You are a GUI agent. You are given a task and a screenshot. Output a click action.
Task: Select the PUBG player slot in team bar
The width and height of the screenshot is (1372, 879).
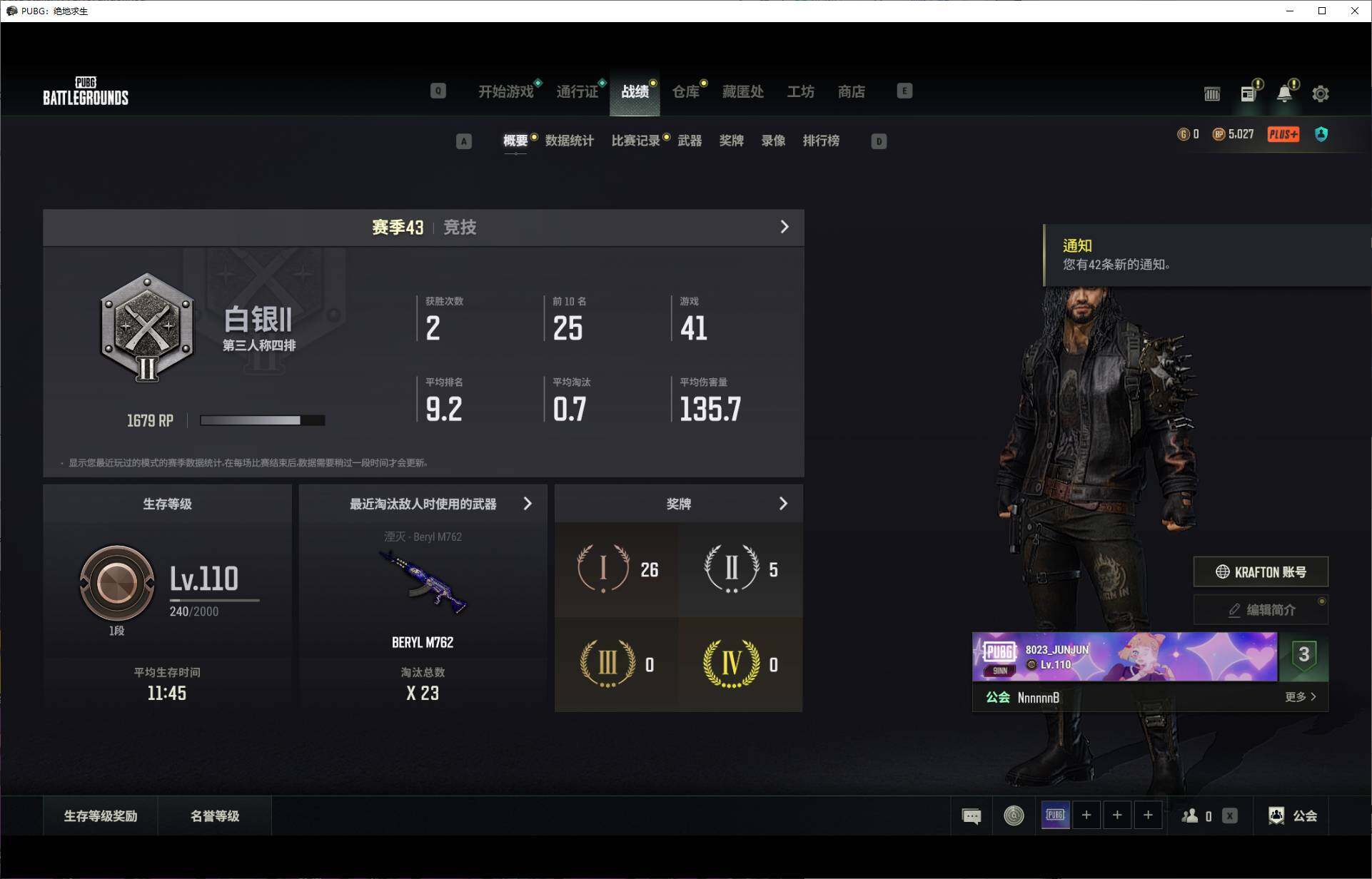point(1055,815)
